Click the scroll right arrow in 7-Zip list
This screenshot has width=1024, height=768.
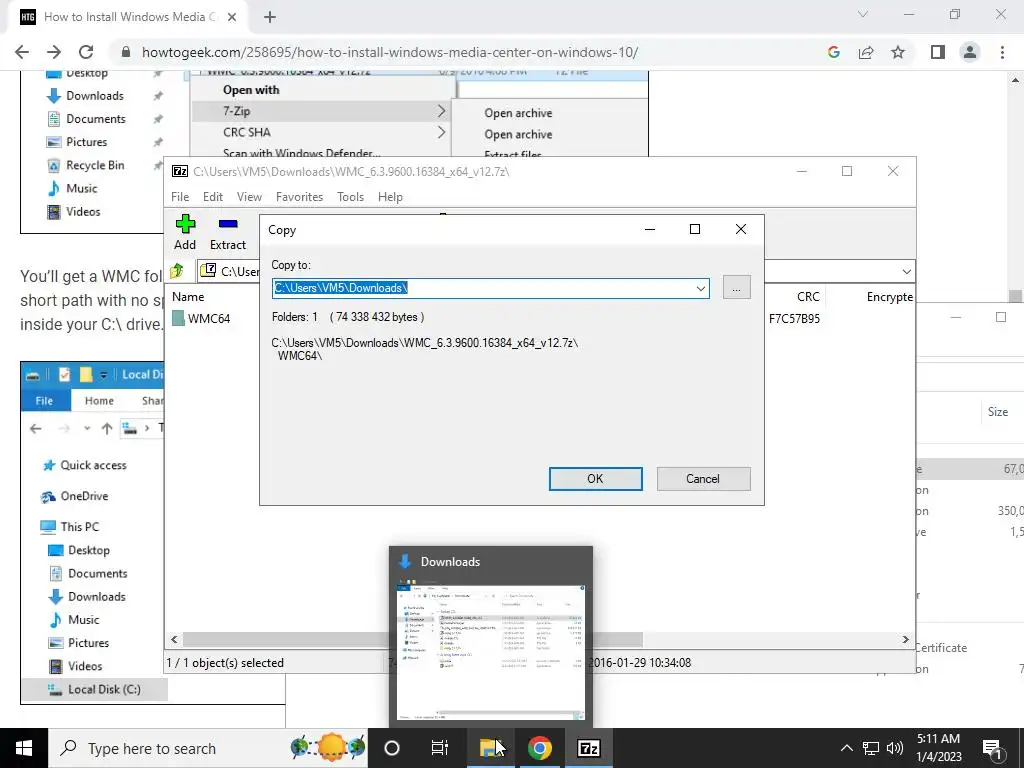905,639
